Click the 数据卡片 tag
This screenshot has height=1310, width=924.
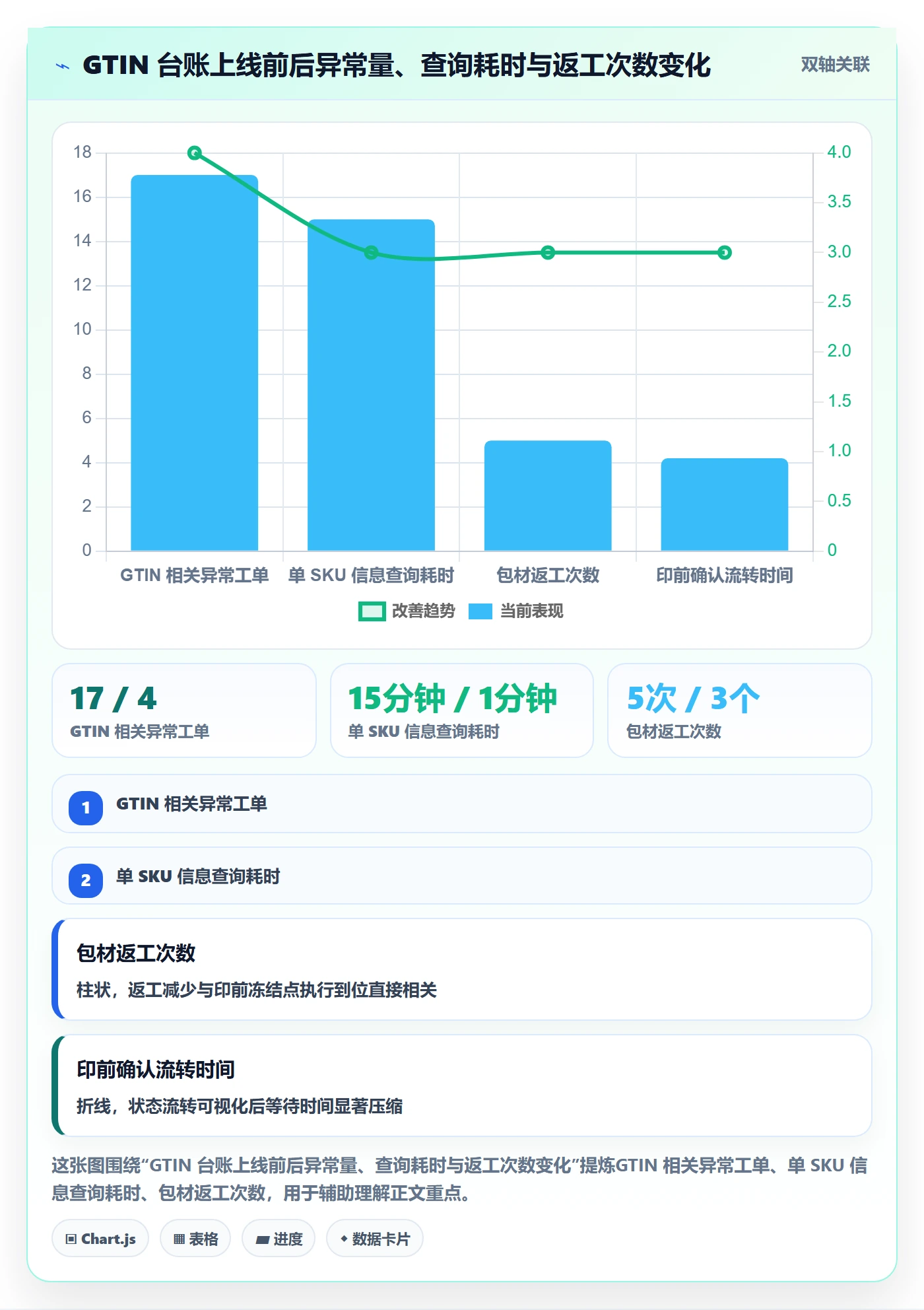click(x=375, y=1239)
